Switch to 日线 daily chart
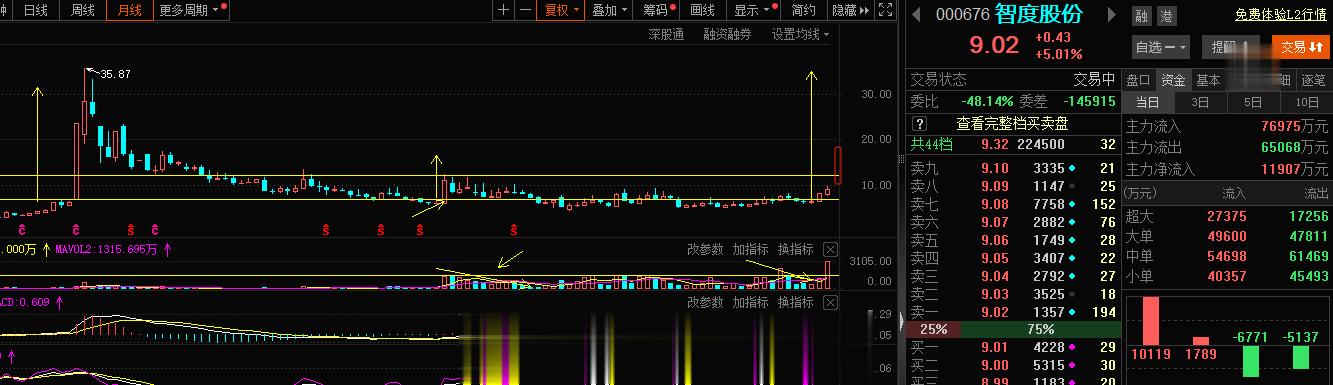Viewport: 1333px width, 385px height. click(35, 10)
